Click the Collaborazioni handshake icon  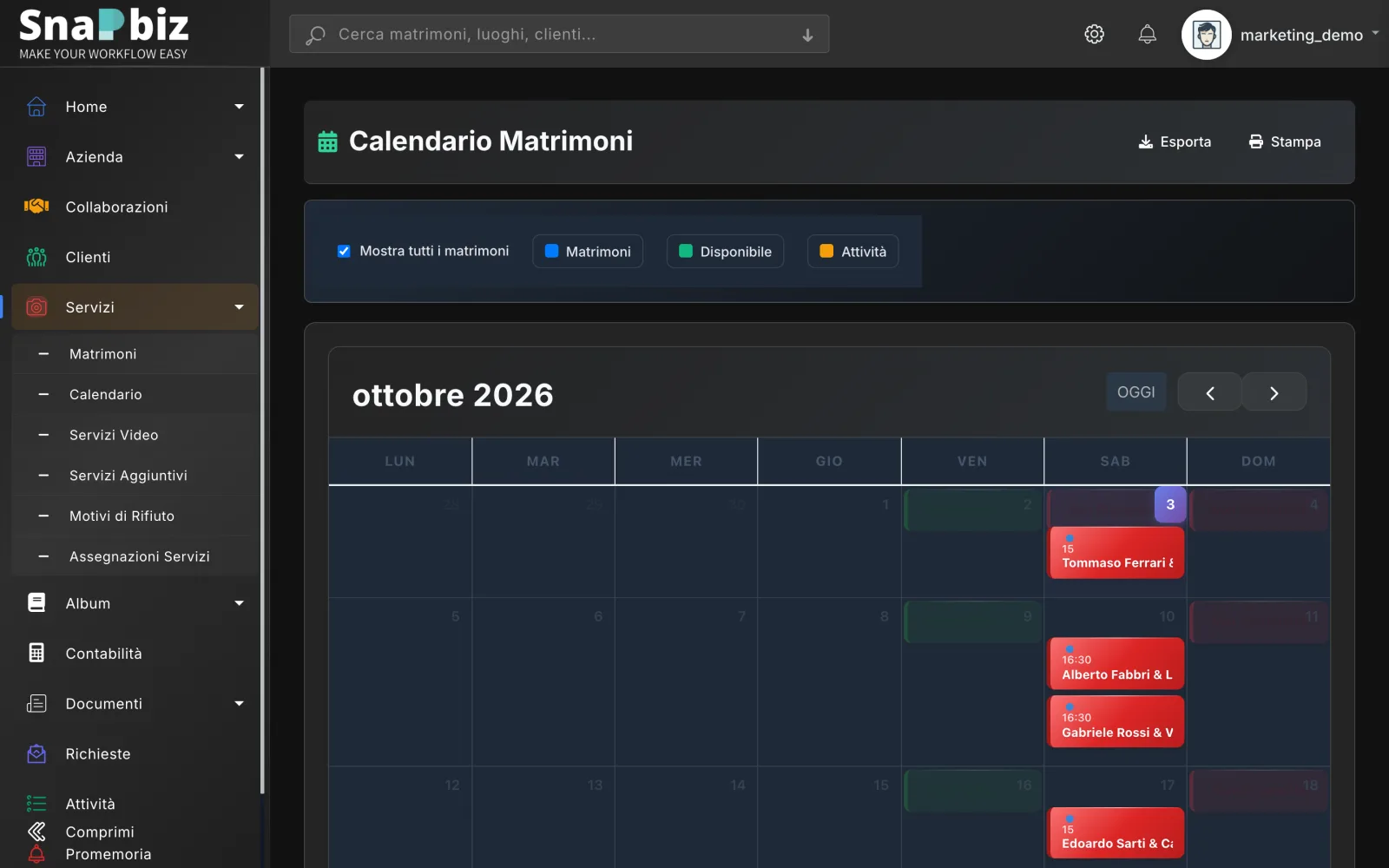[36, 207]
